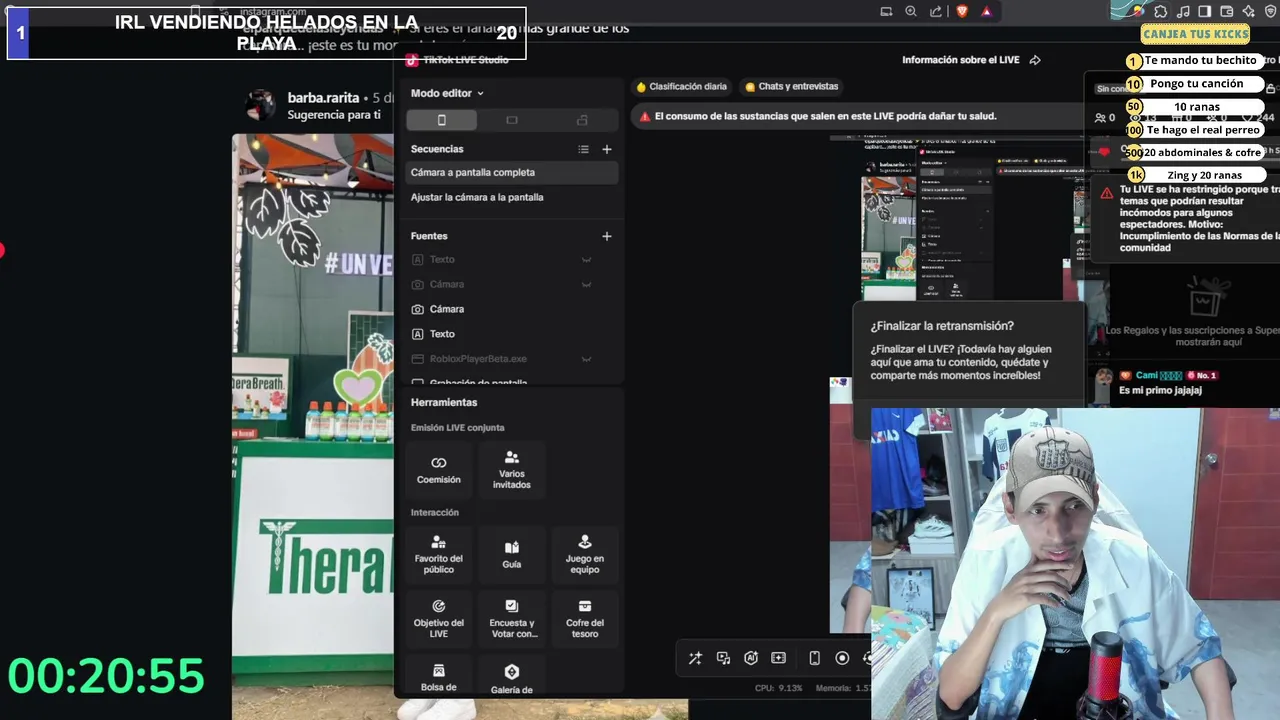Toggle the browser sidebar panel icon
Screen dimensions: 1280x720
point(1205,11)
